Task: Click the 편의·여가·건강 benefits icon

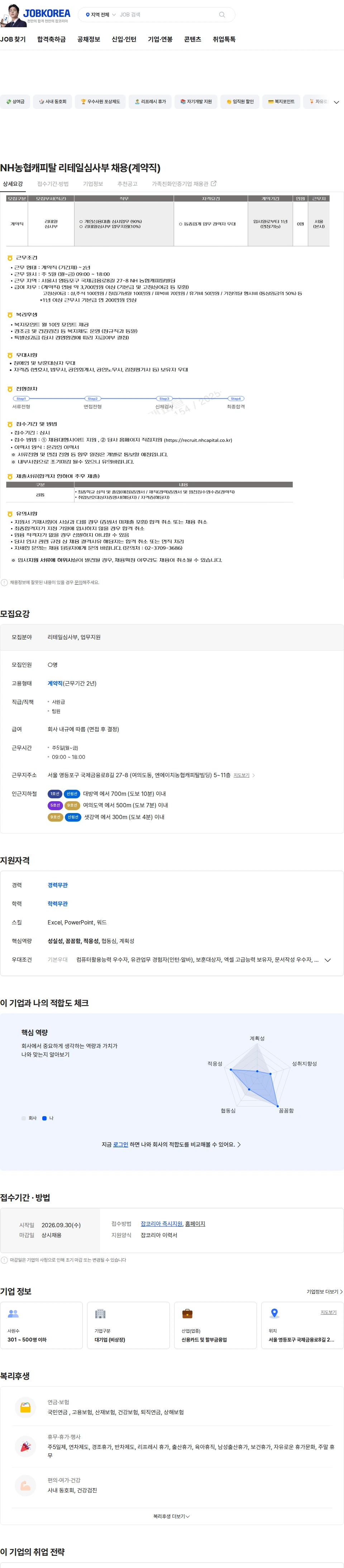Action: (x=25, y=1485)
